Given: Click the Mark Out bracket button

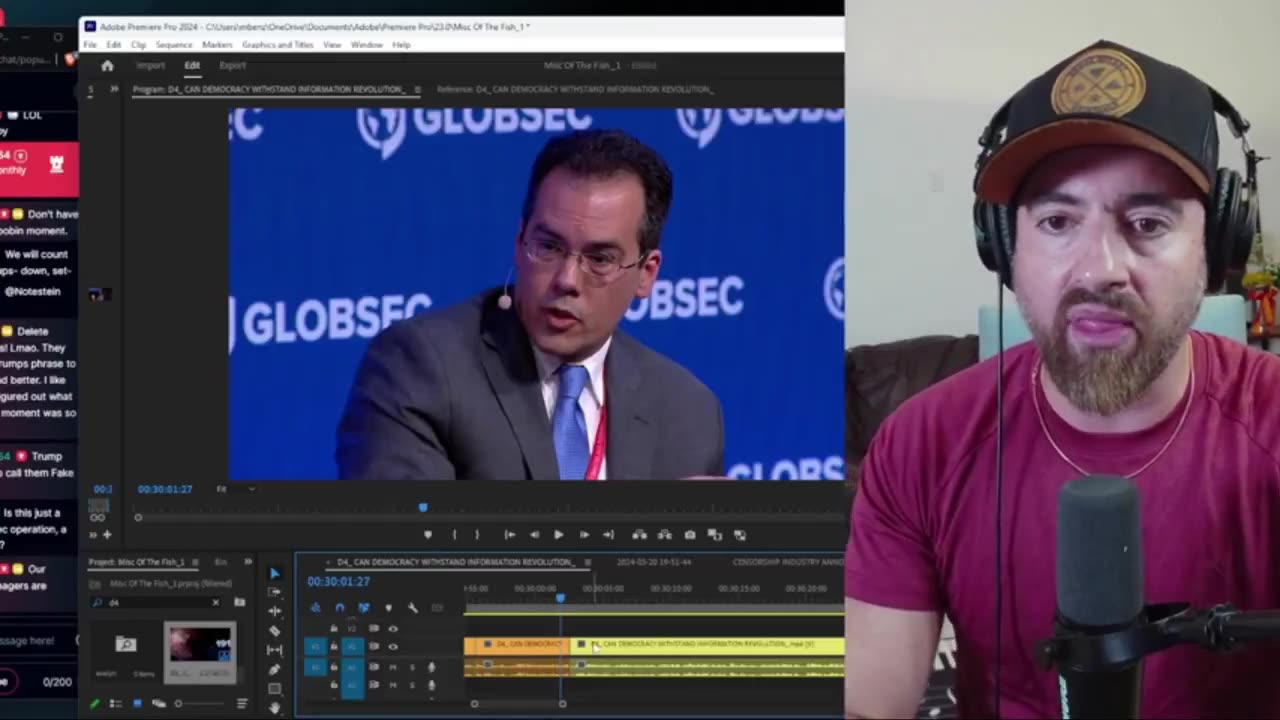Looking at the screenshot, I should coord(477,535).
